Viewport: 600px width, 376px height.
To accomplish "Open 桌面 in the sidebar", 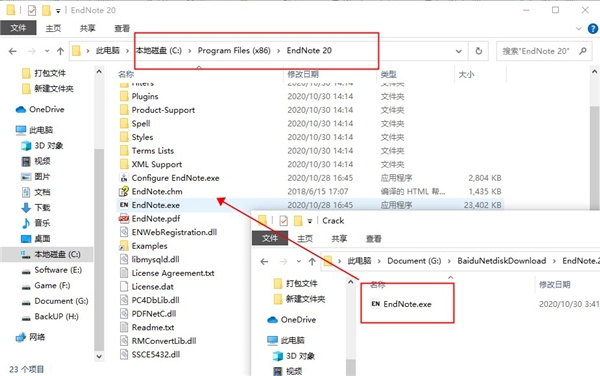I will (42, 239).
